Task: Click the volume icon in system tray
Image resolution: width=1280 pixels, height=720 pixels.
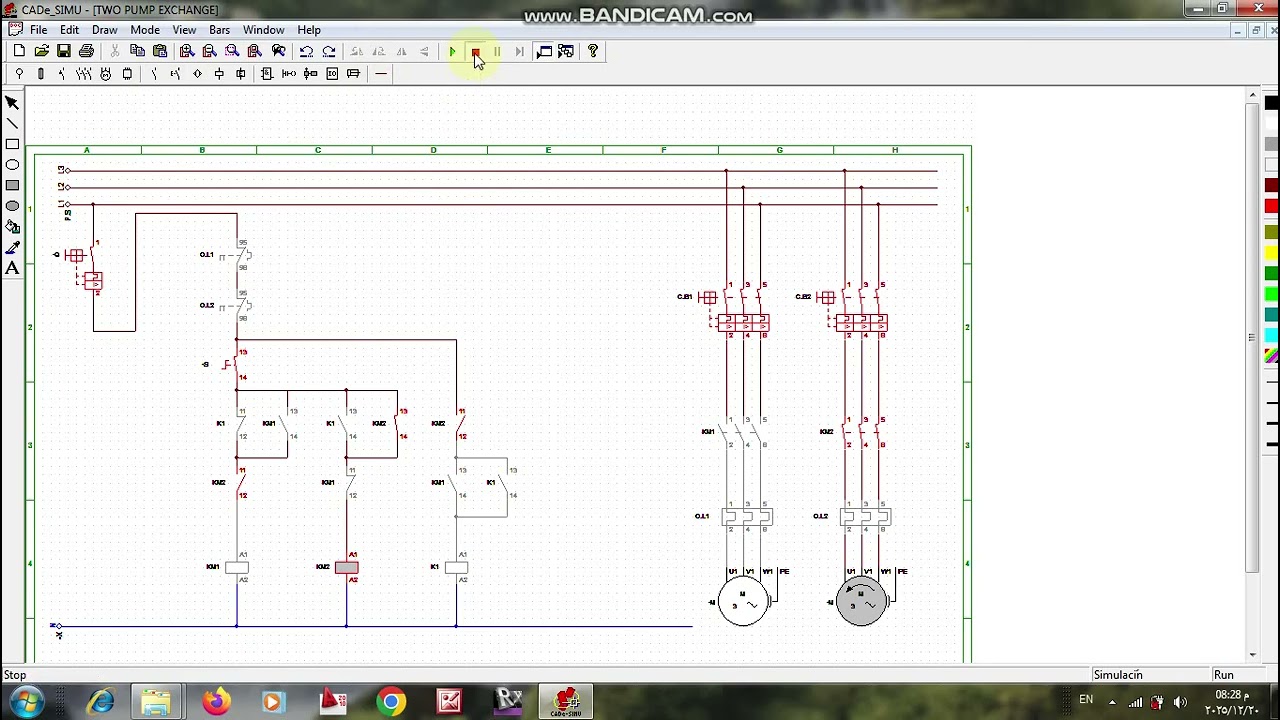Action: (x=1180, y=702)
